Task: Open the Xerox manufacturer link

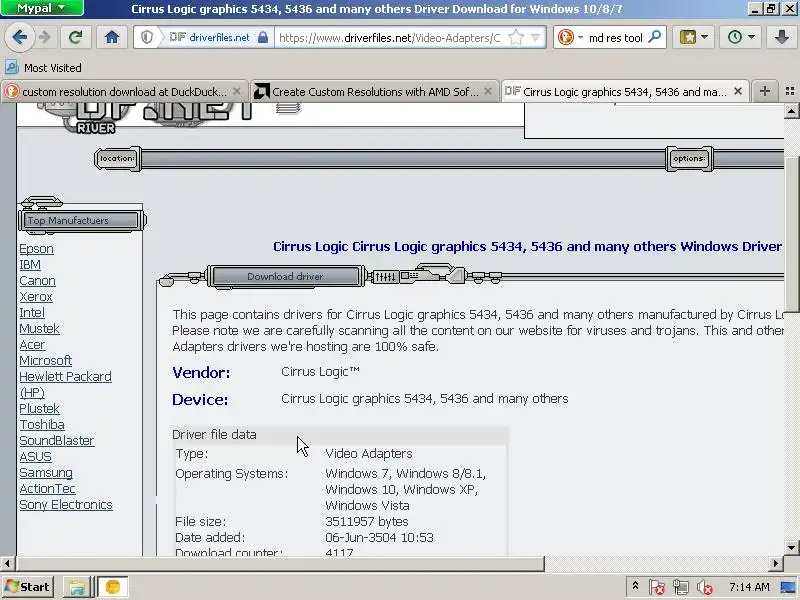Action: (36, 297)
